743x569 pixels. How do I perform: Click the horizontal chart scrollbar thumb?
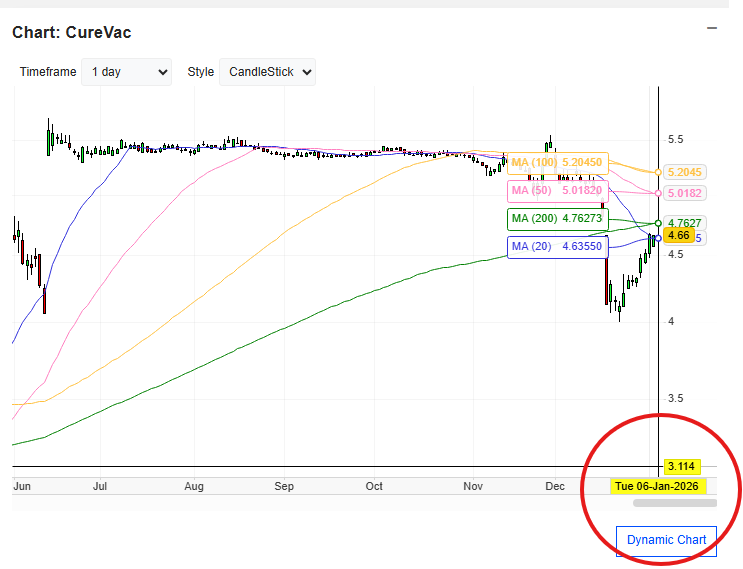[x=675, y=503]
